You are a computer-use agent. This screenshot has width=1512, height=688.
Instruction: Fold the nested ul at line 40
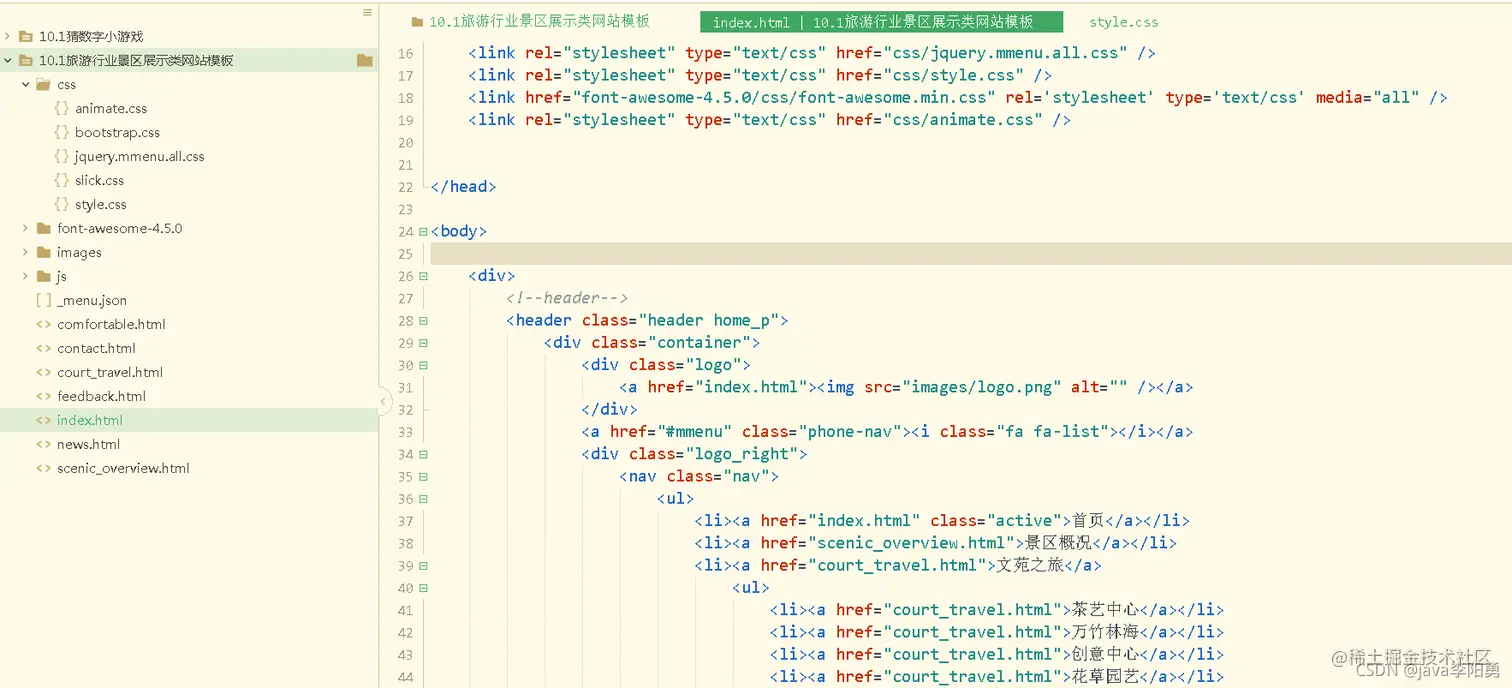pos(423,588)
